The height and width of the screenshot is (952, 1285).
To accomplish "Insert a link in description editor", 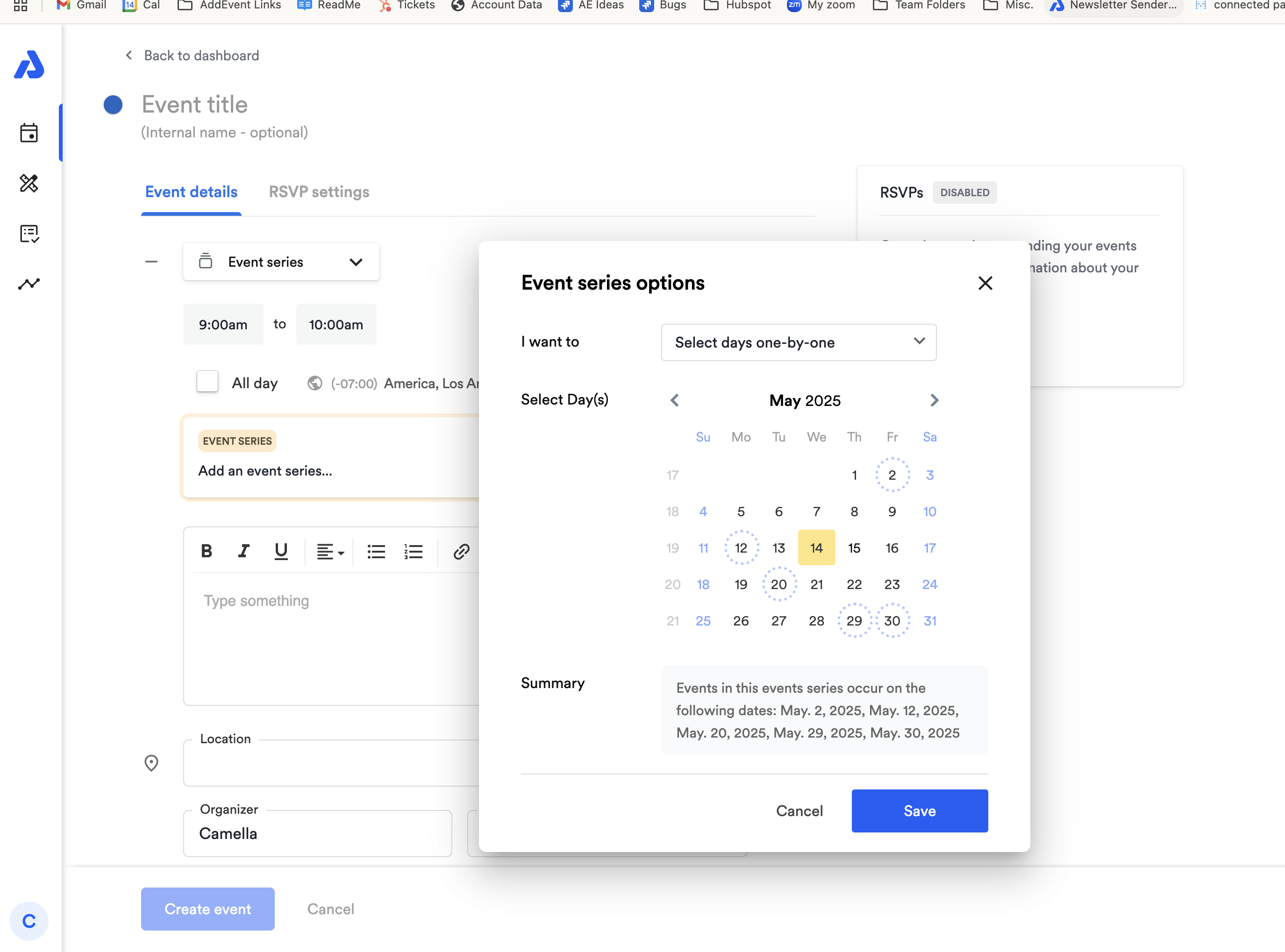I will coord(461,552).
